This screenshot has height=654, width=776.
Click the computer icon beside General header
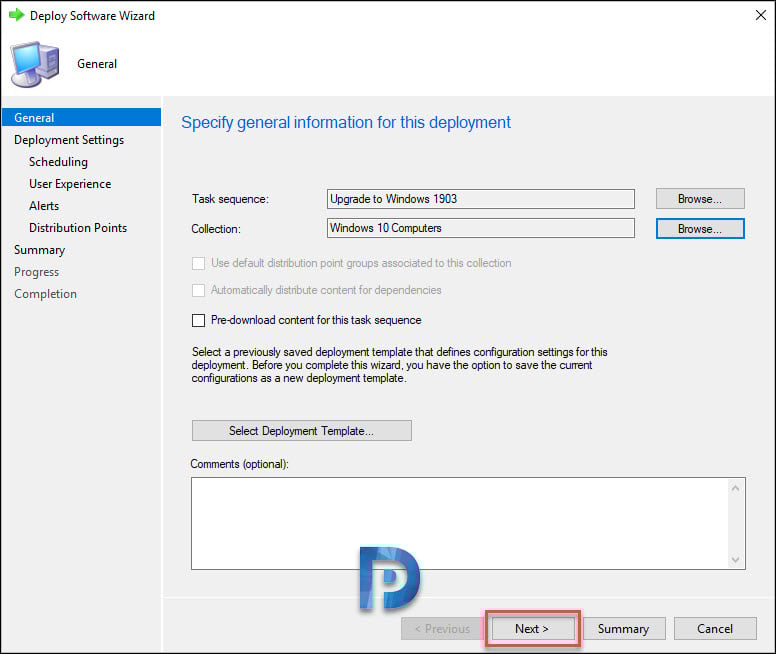35,64
